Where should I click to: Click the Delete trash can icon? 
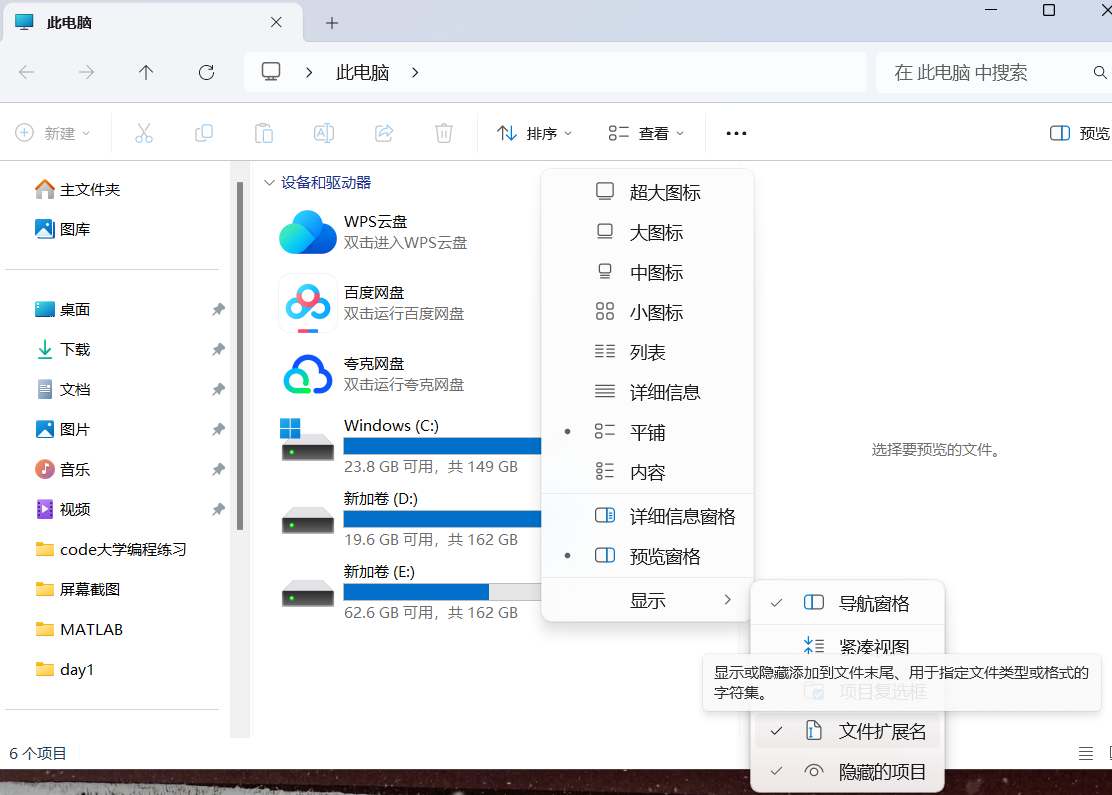click(444, 133)
